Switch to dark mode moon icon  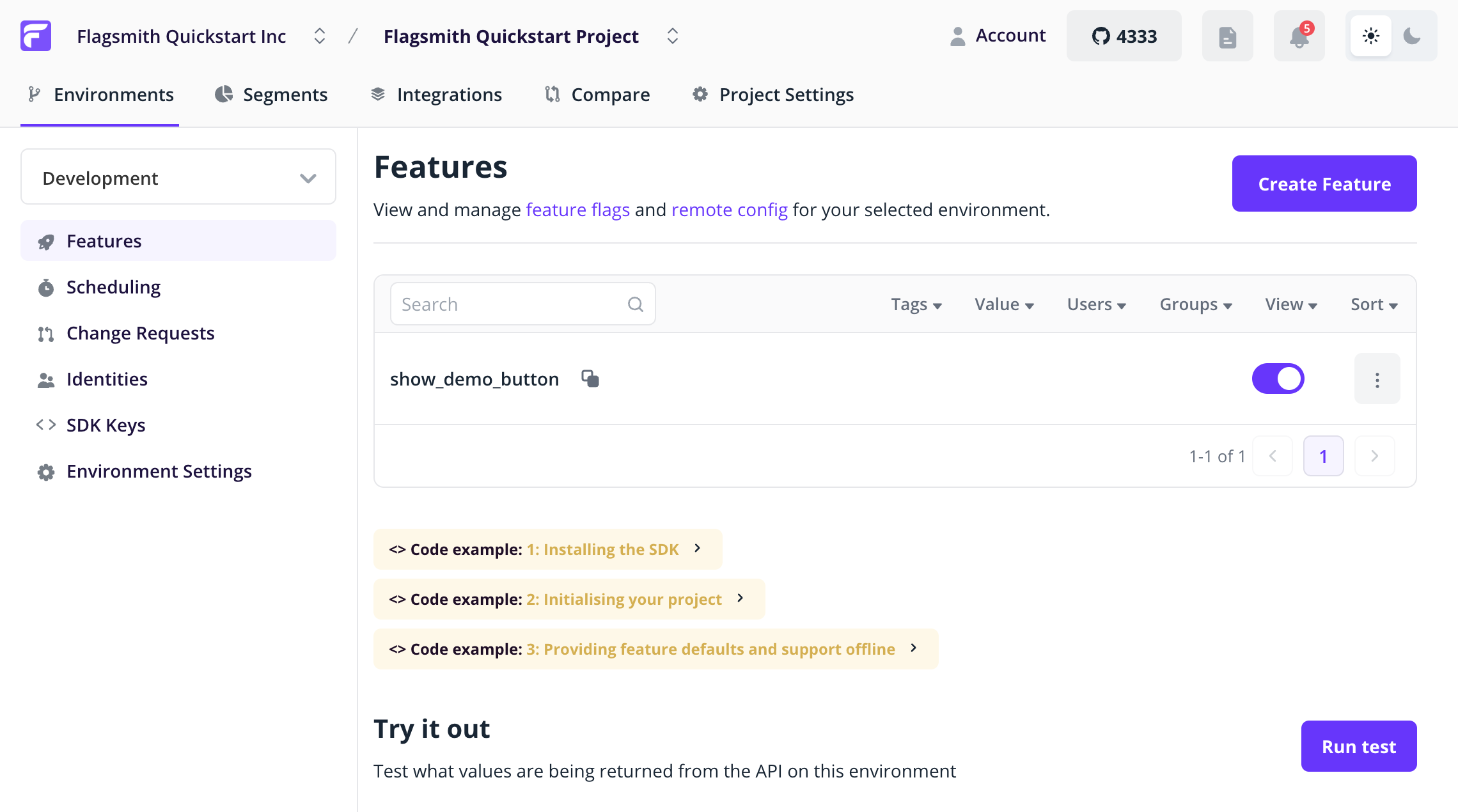(x=1411, y=36)
